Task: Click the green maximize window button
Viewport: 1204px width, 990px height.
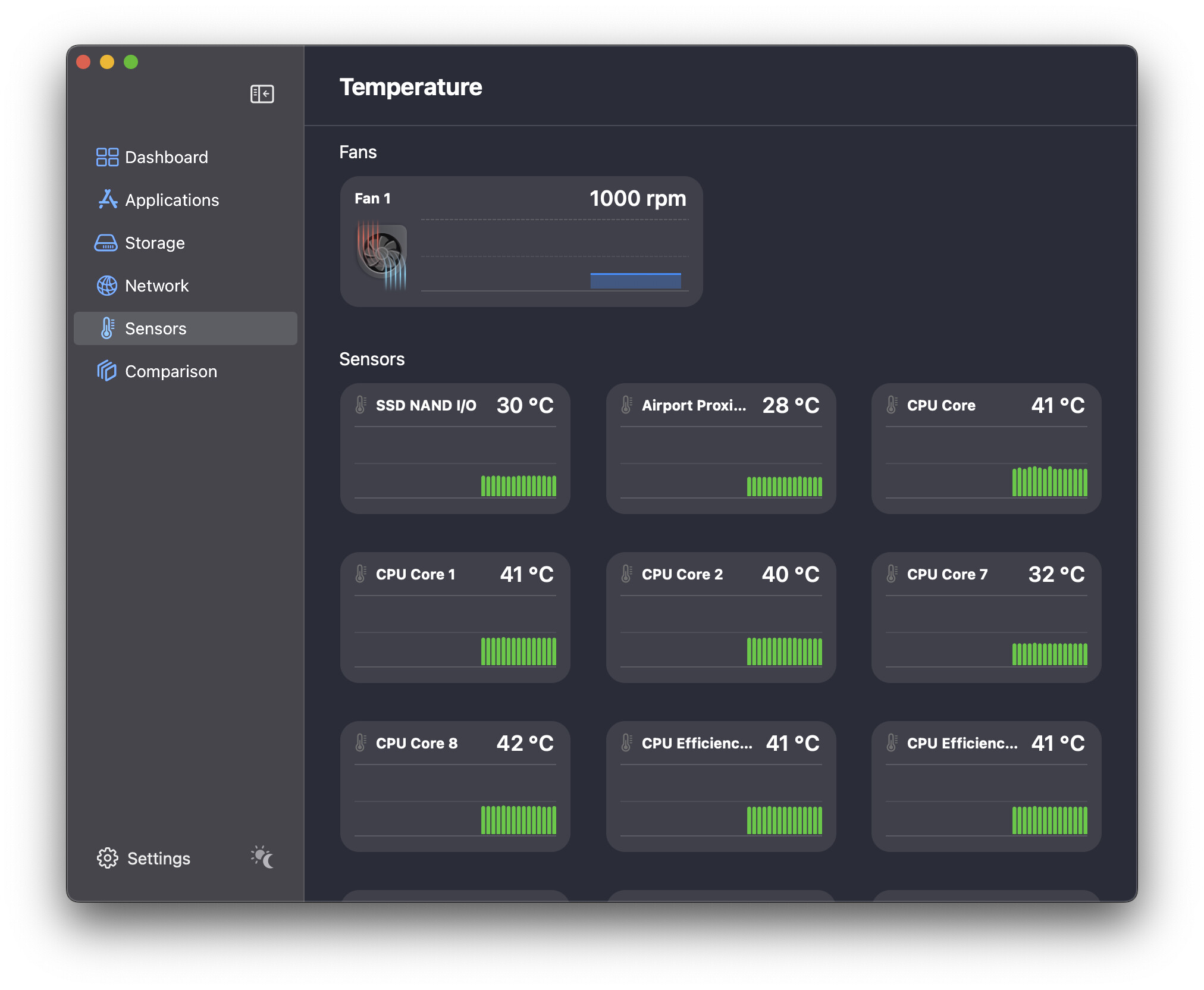Action: tap(131, 62)
